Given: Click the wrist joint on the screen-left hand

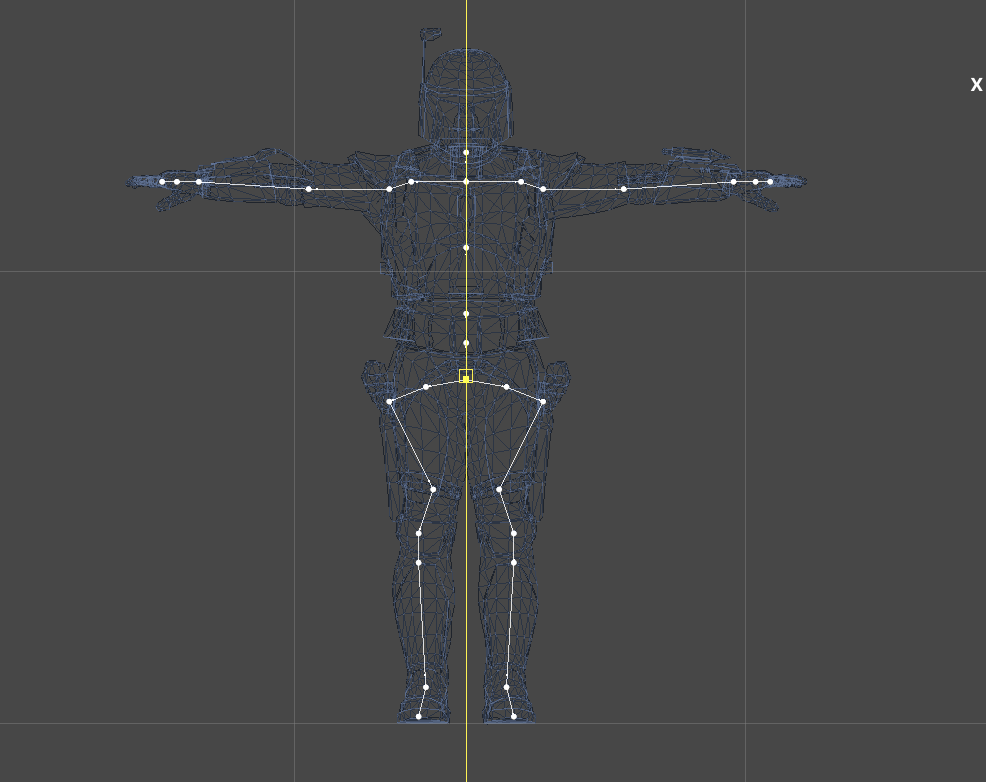Looking at the screenshot, I should [199, 182].
